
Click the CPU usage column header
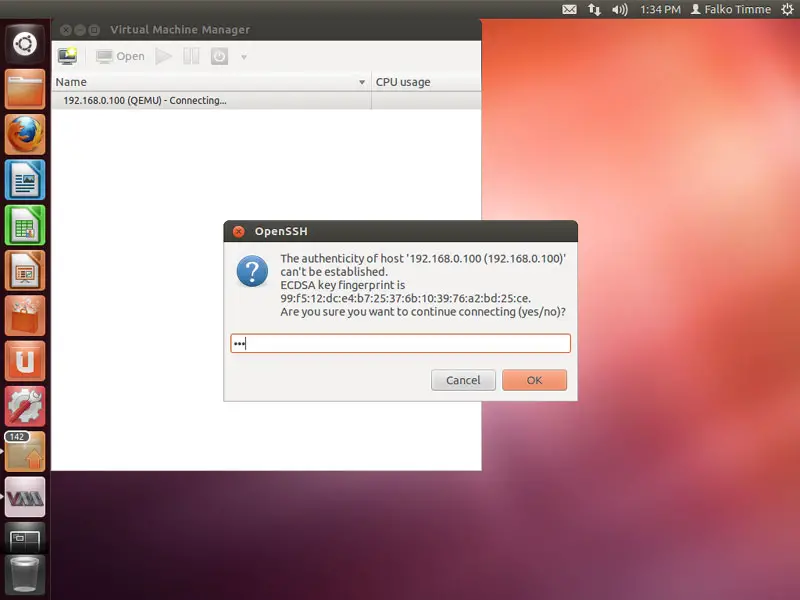pyautogui.click(x=426, y=82)
